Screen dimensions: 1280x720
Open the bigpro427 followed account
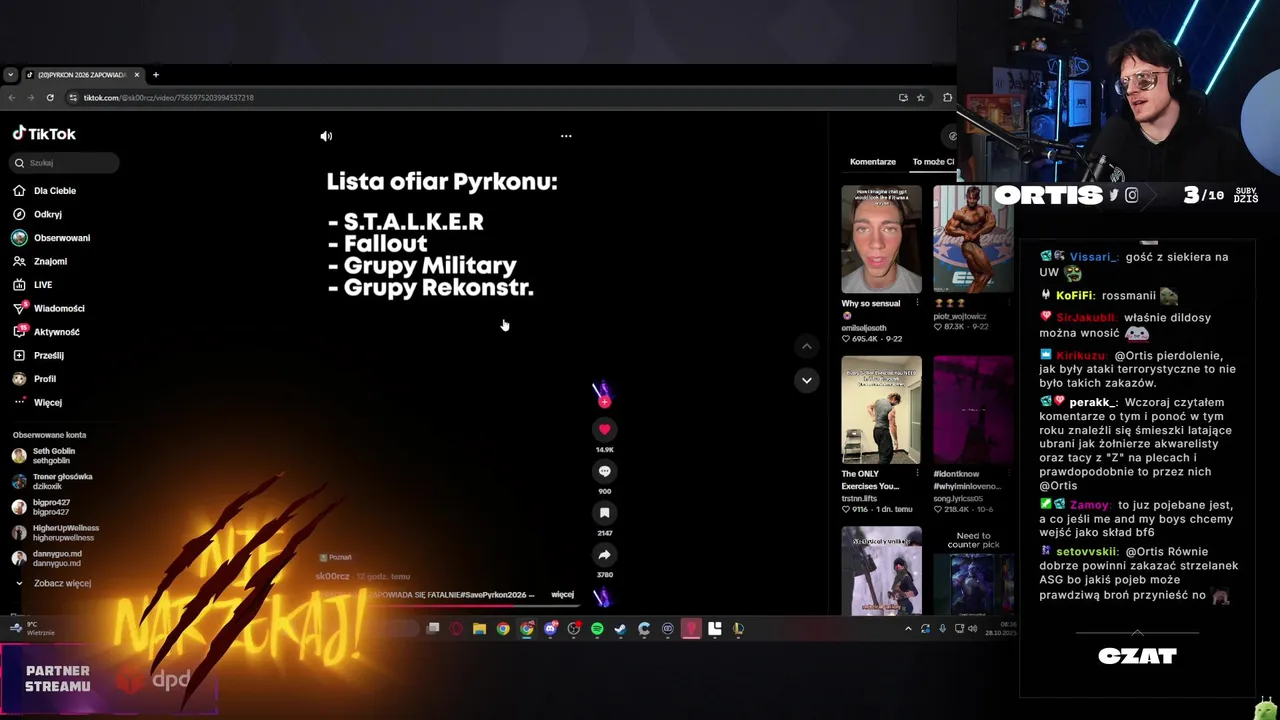[x=41, y=507]
